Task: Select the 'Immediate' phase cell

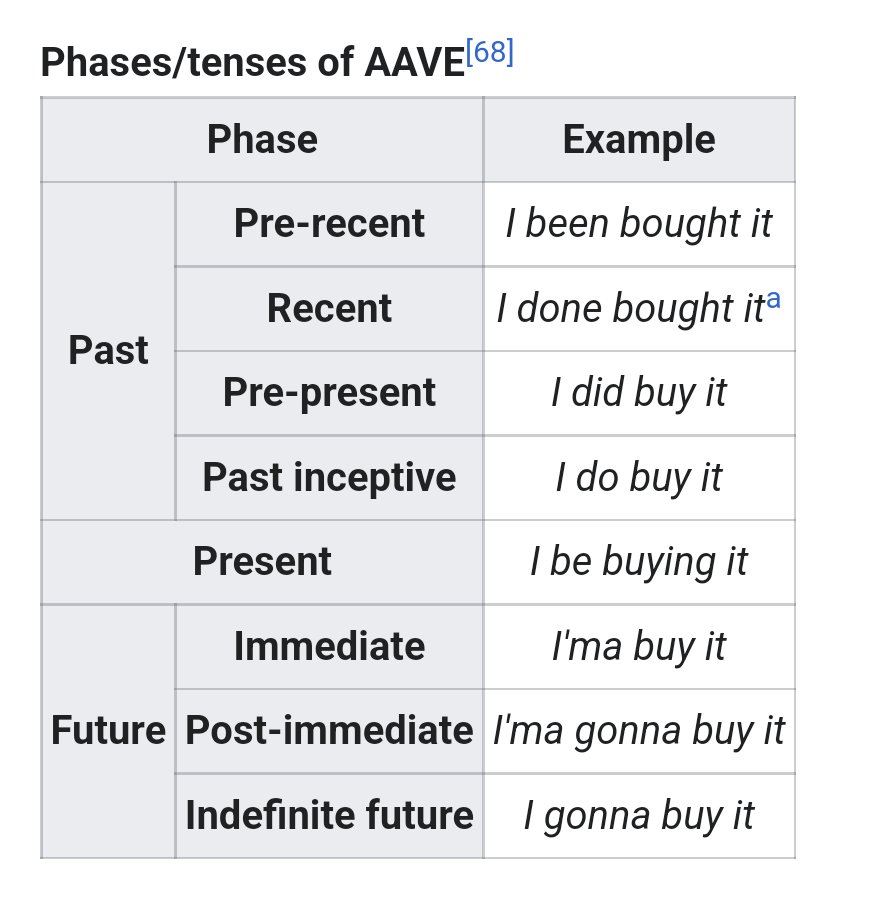Action: tap(329, 646)
